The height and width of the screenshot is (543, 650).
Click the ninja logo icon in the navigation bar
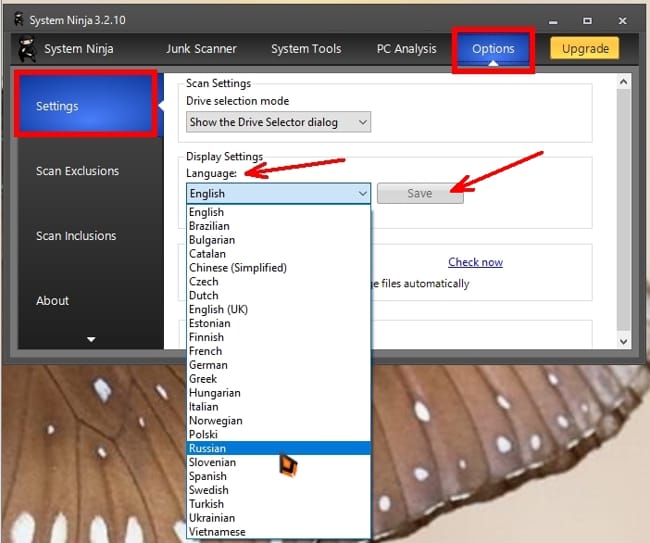[x=27, y=48]
